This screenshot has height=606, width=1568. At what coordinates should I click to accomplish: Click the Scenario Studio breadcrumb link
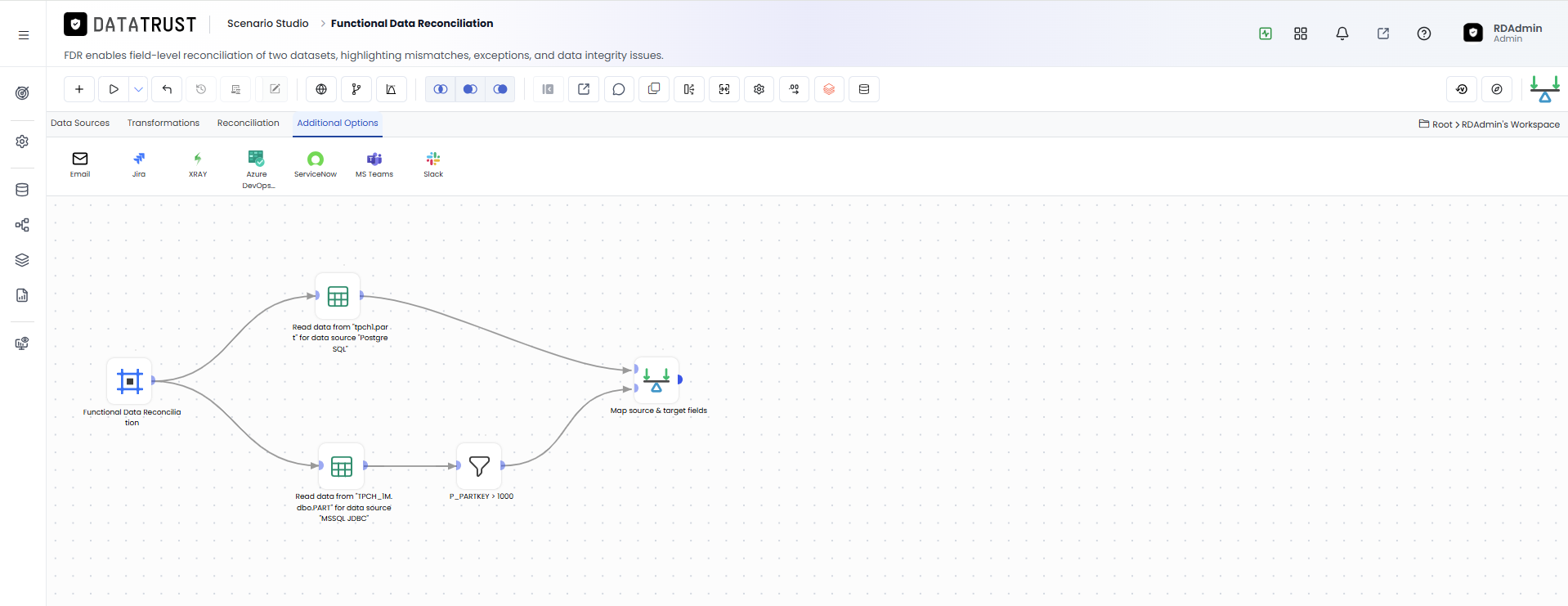pyautogui.click(x=268, y=23)
